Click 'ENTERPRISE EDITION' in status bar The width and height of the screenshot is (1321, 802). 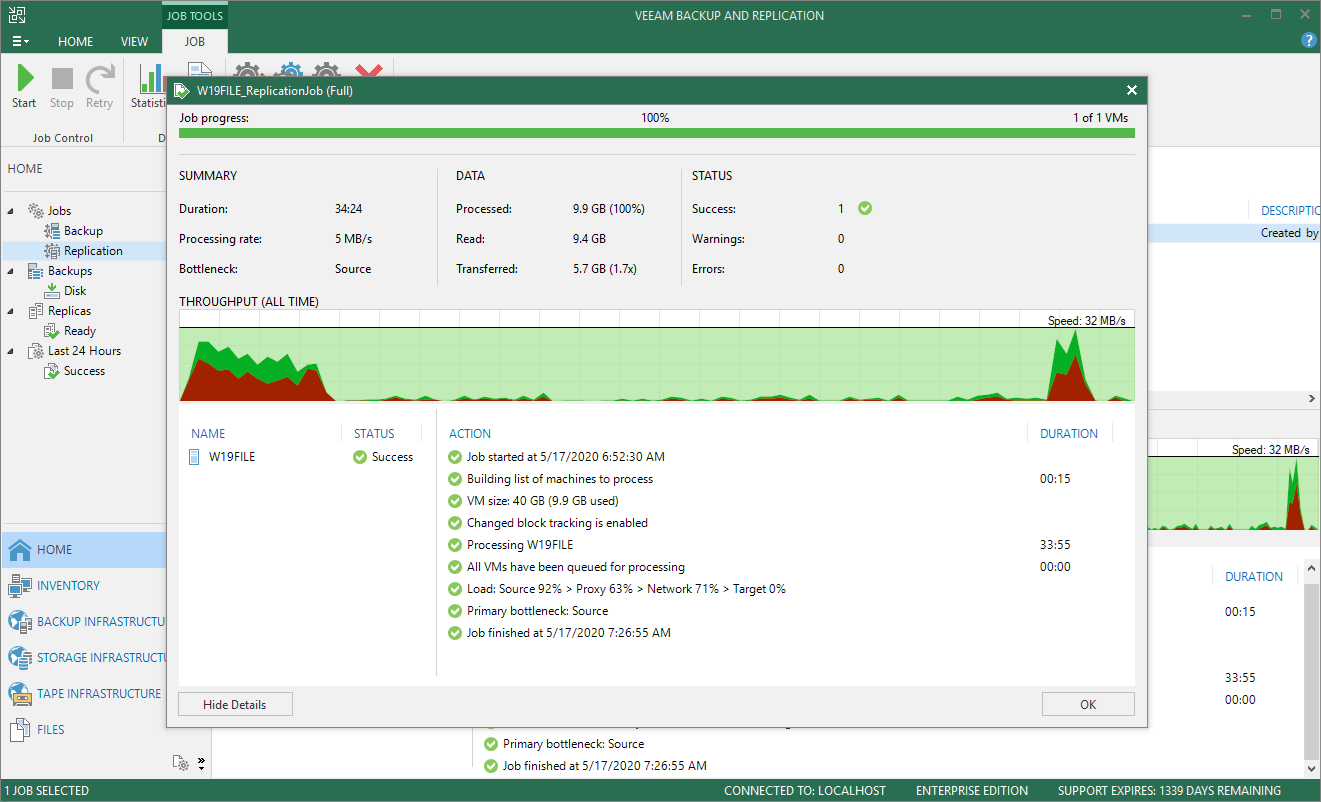[972, 791]
